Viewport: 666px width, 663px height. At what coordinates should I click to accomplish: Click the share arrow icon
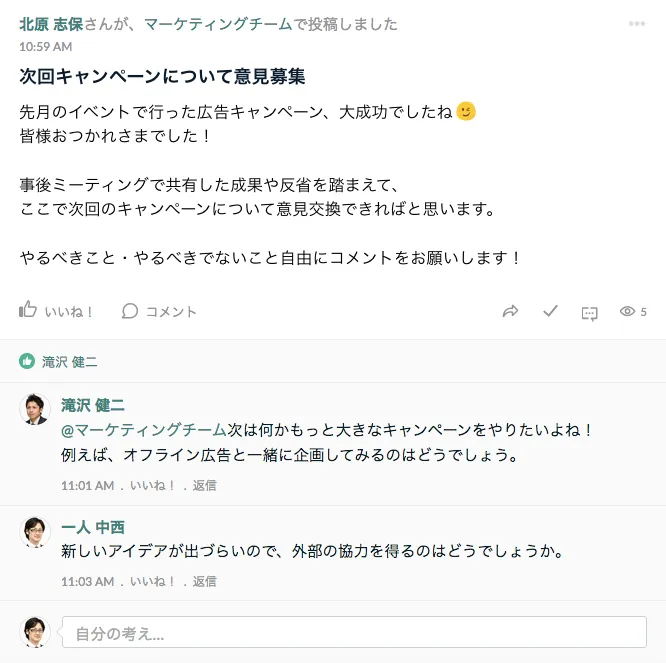click(x=510, y=311)
